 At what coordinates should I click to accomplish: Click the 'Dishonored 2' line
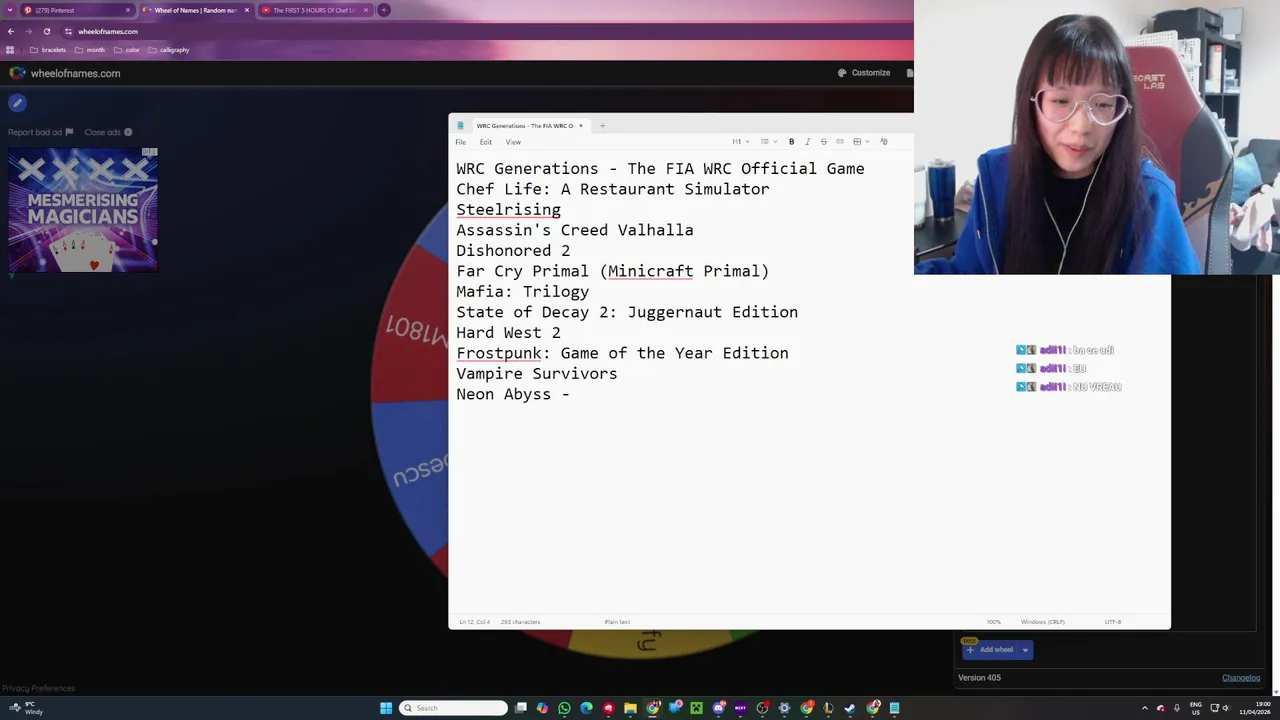pos(513,251)
